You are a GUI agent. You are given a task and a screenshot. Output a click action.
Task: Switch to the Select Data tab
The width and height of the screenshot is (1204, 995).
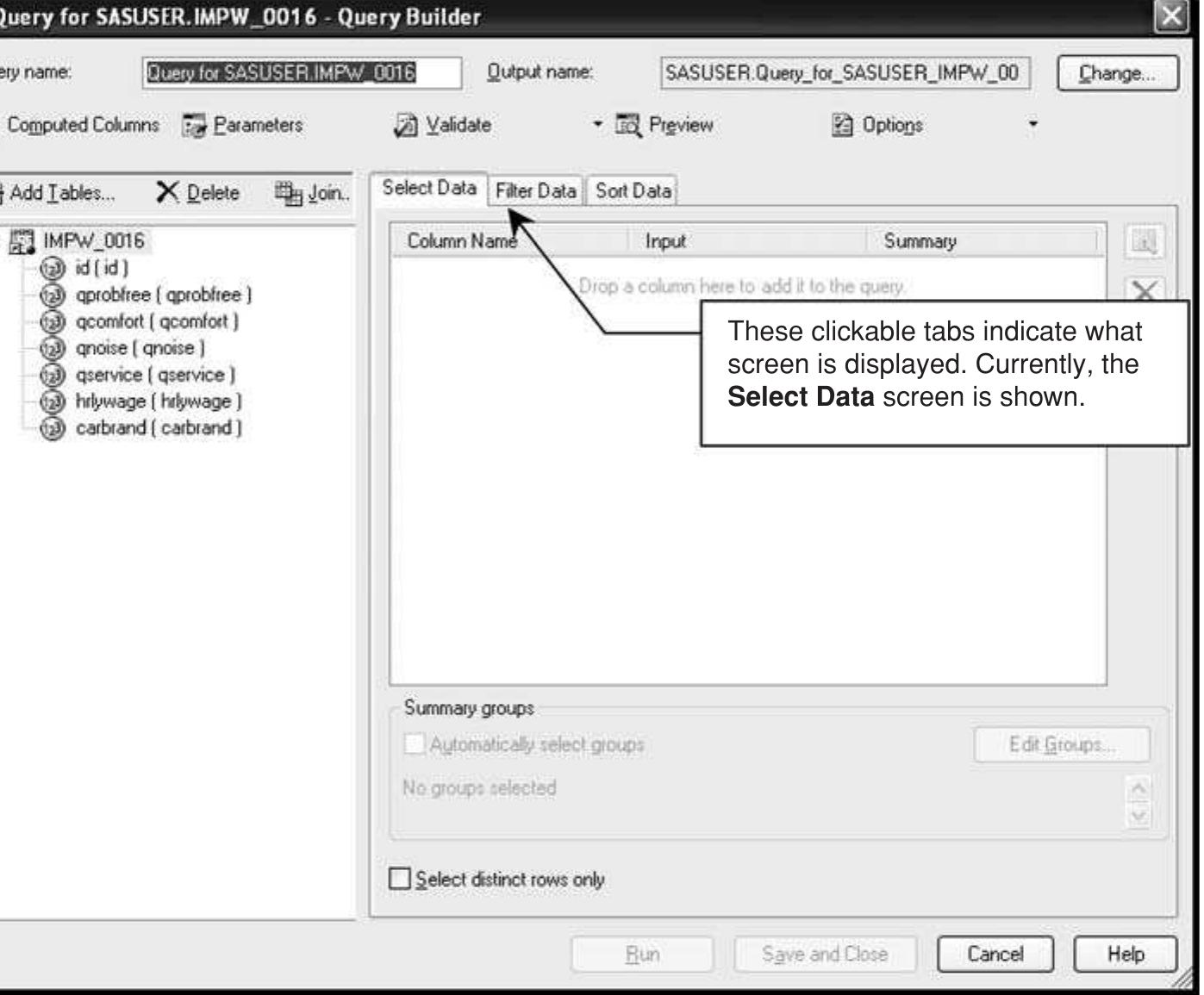pyautogui.click(x=429, y=189)
